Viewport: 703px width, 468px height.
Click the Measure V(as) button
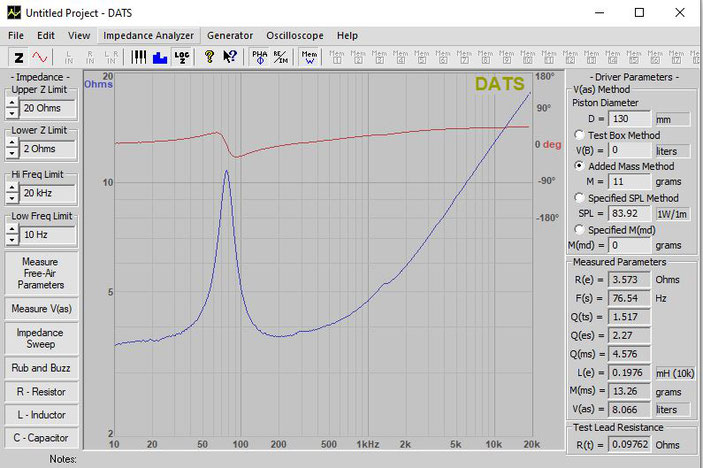41,308
